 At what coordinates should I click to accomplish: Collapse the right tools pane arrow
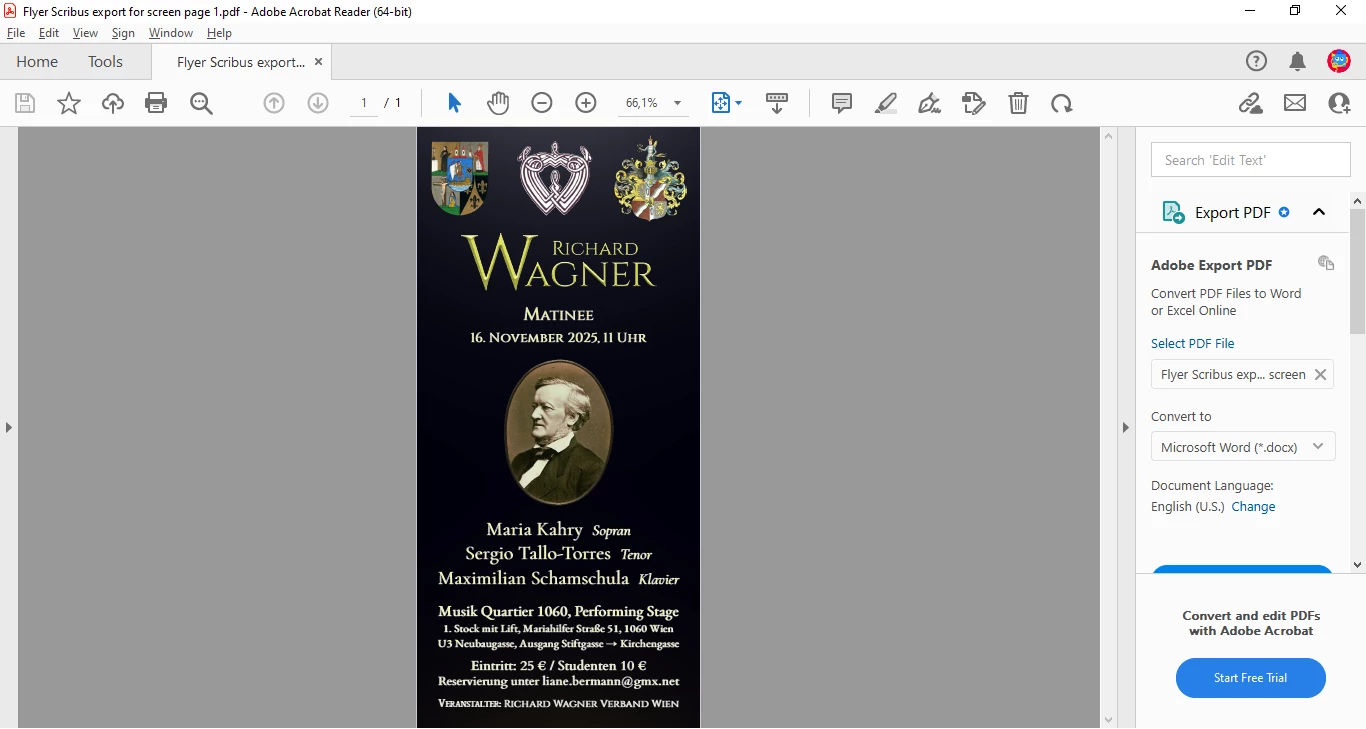pos(1126,428)
